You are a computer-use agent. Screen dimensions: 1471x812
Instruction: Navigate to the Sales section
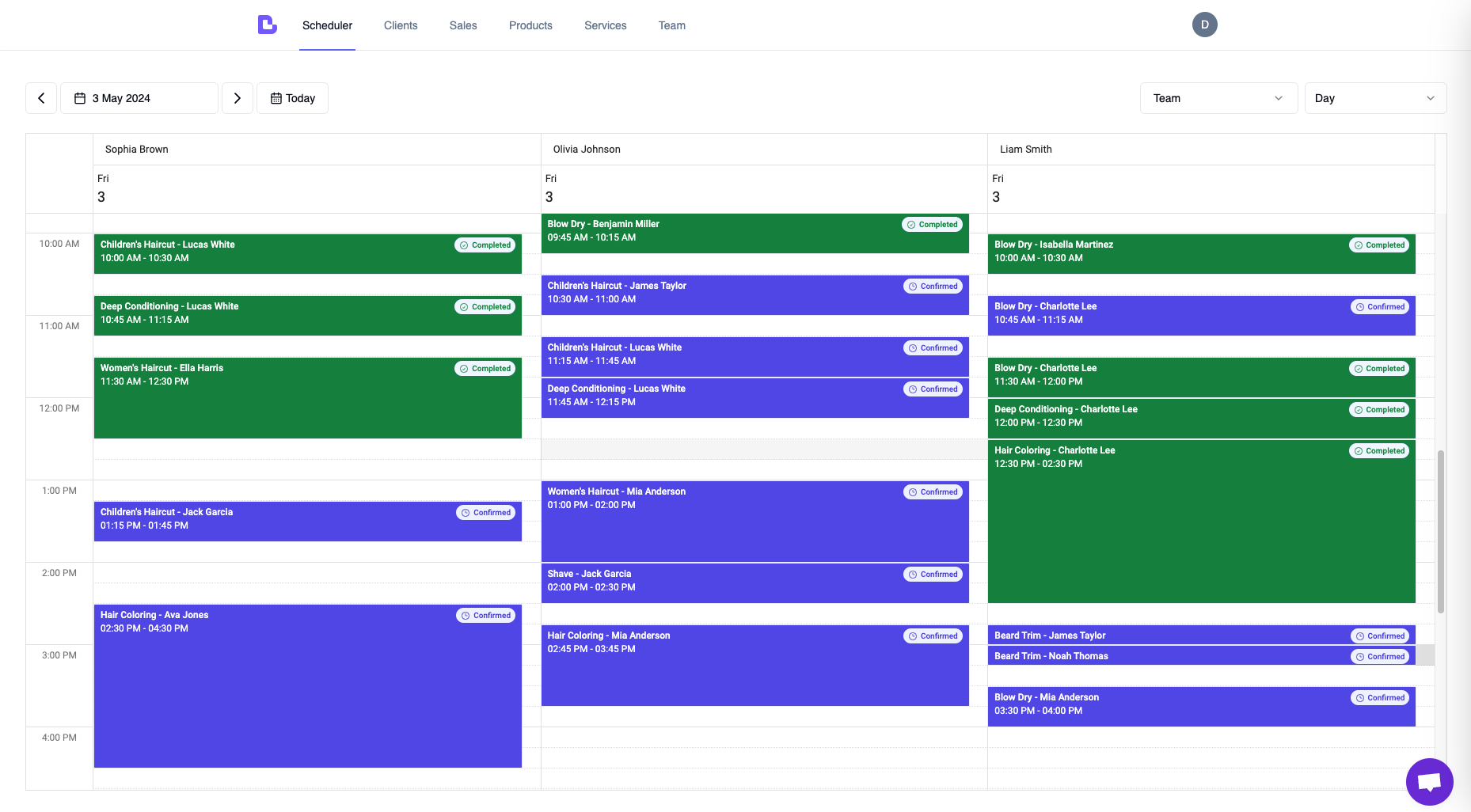[462, 25]
